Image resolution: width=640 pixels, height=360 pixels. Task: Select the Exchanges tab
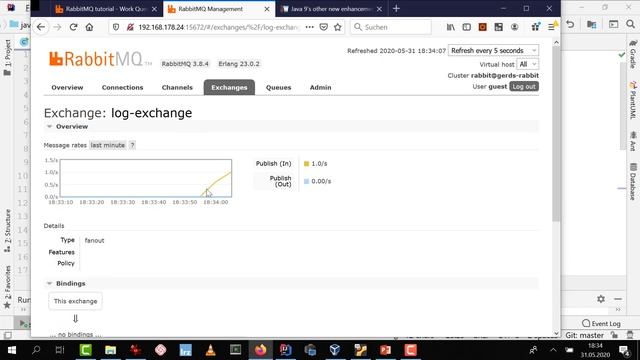coord(229,87)
